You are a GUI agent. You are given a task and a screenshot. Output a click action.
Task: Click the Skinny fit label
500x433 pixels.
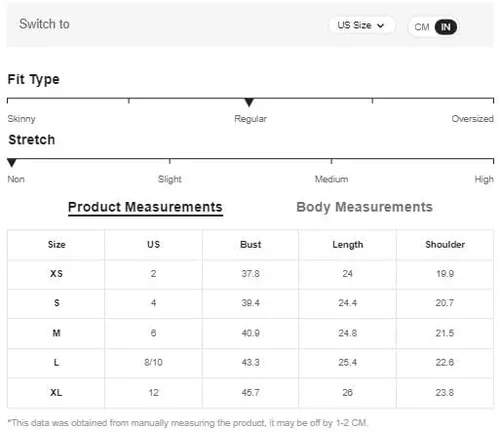pyautogui.click(x=21, y=119)
